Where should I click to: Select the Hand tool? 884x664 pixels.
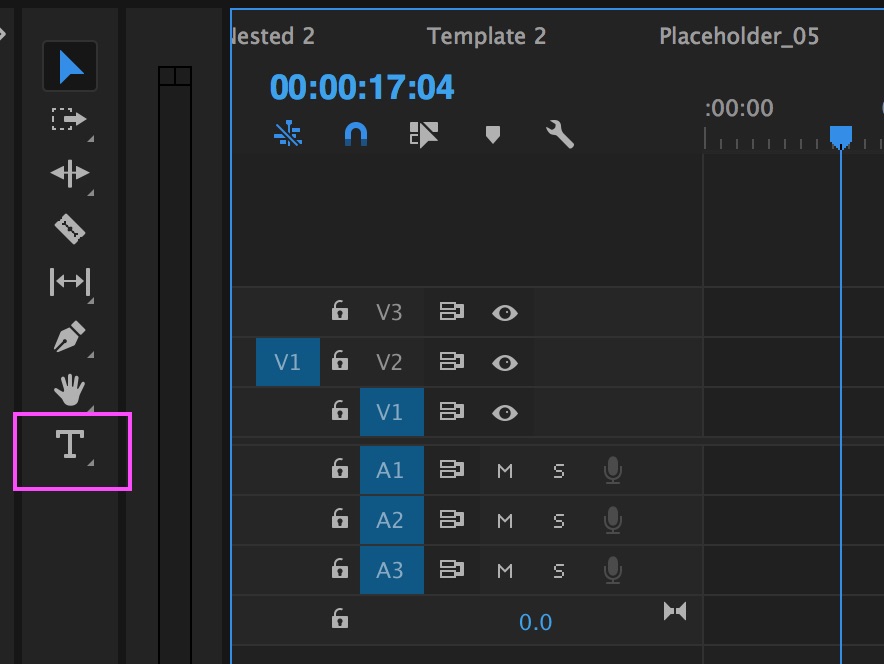click(68, 391)
